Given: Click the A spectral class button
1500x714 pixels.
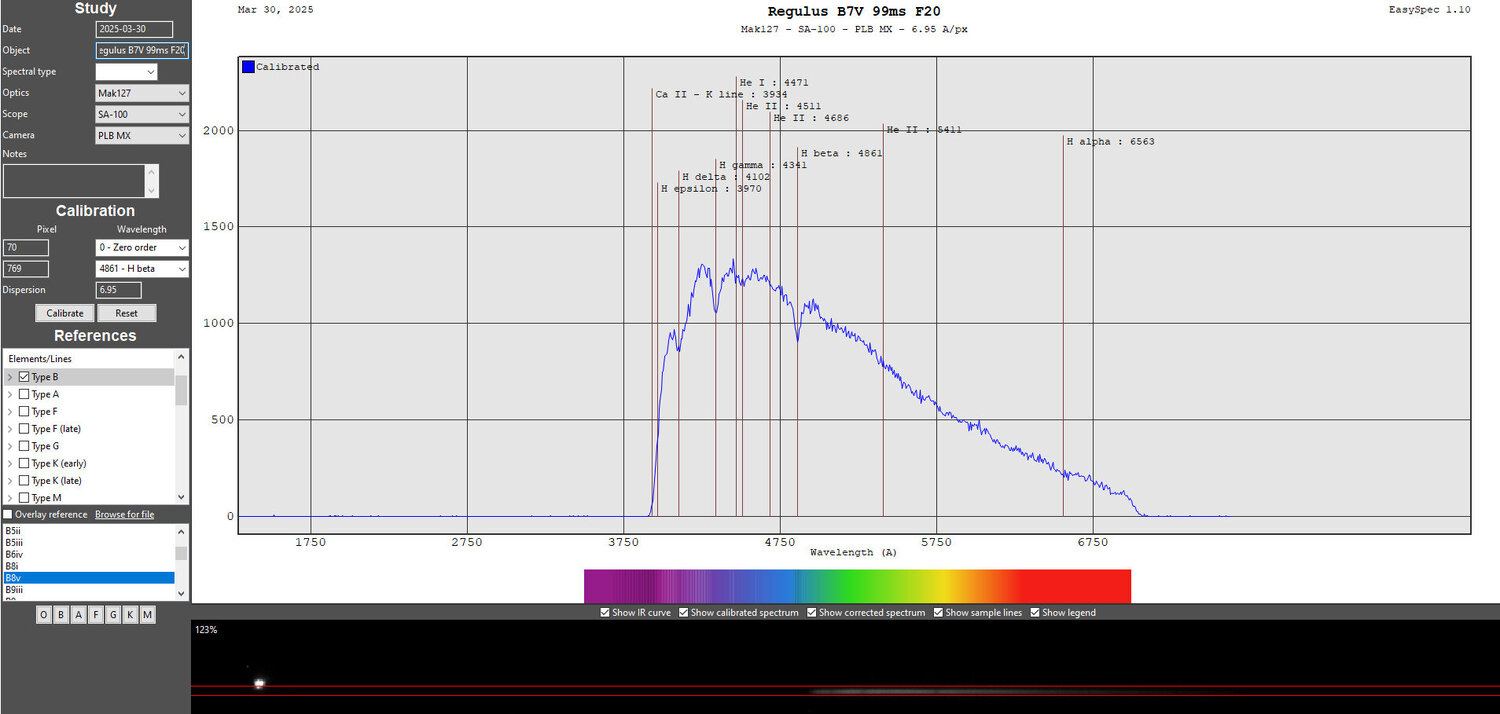Looking at the screenshot, I should [x=78, y=615].
